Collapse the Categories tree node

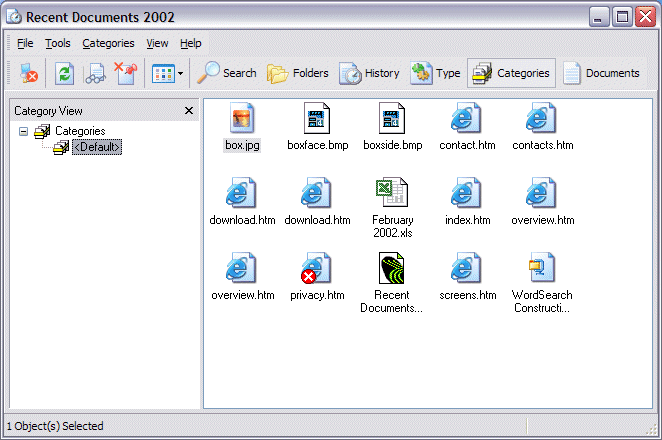[x=24, y=131]
